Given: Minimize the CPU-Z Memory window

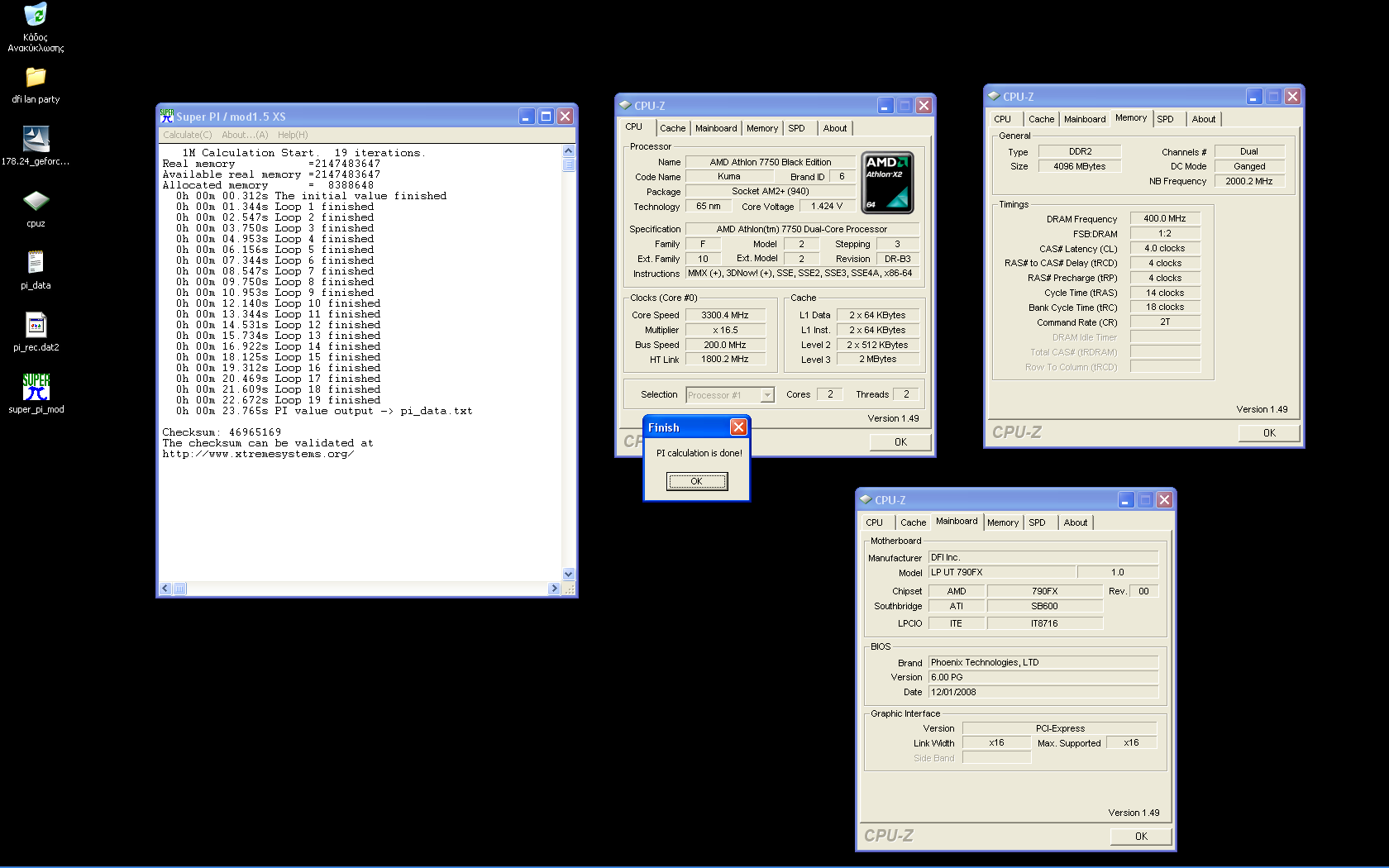Looking at the screenshot, I should tap(1254, 97).
